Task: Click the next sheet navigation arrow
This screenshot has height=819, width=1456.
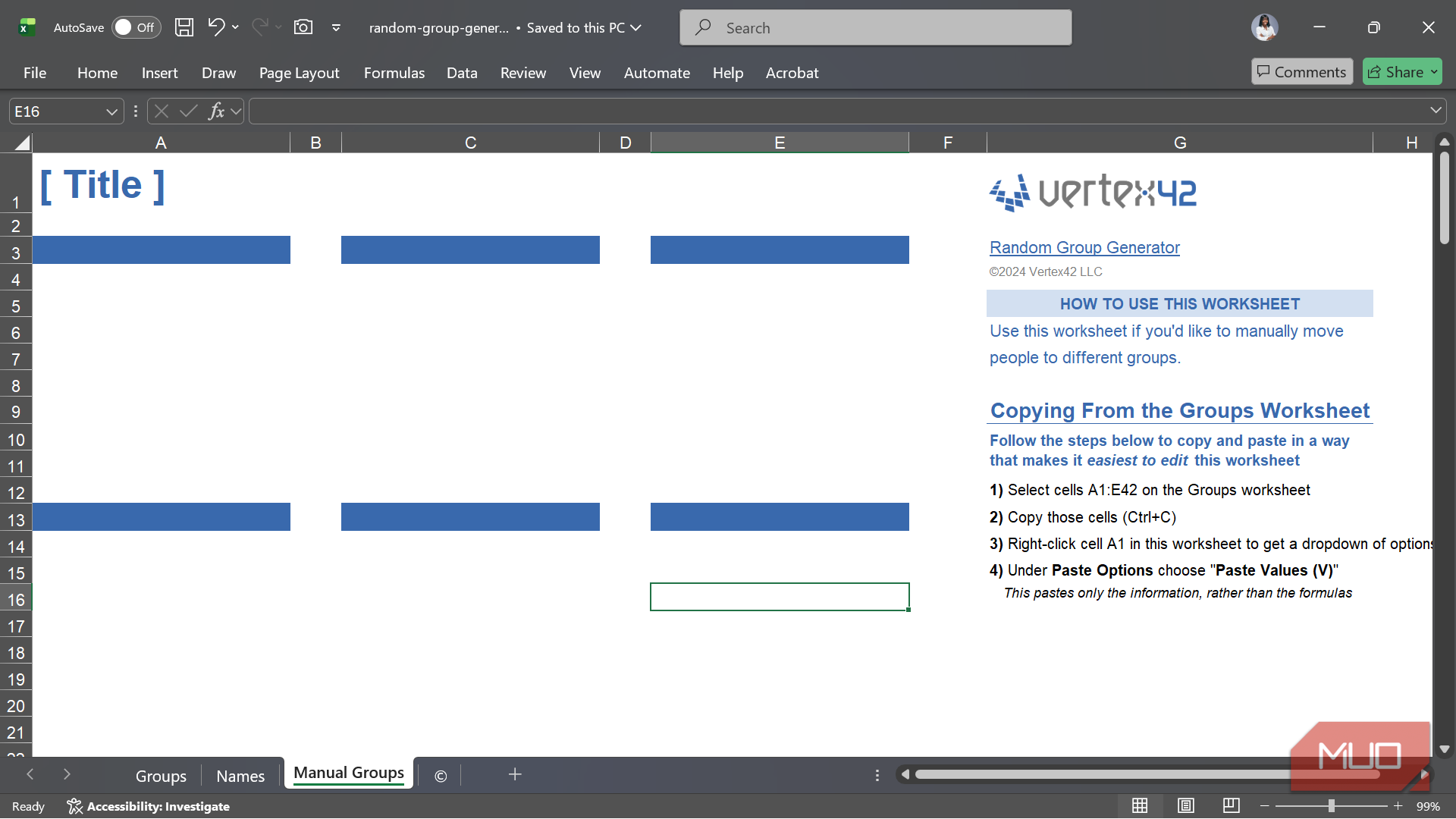Action: point(67,774)
